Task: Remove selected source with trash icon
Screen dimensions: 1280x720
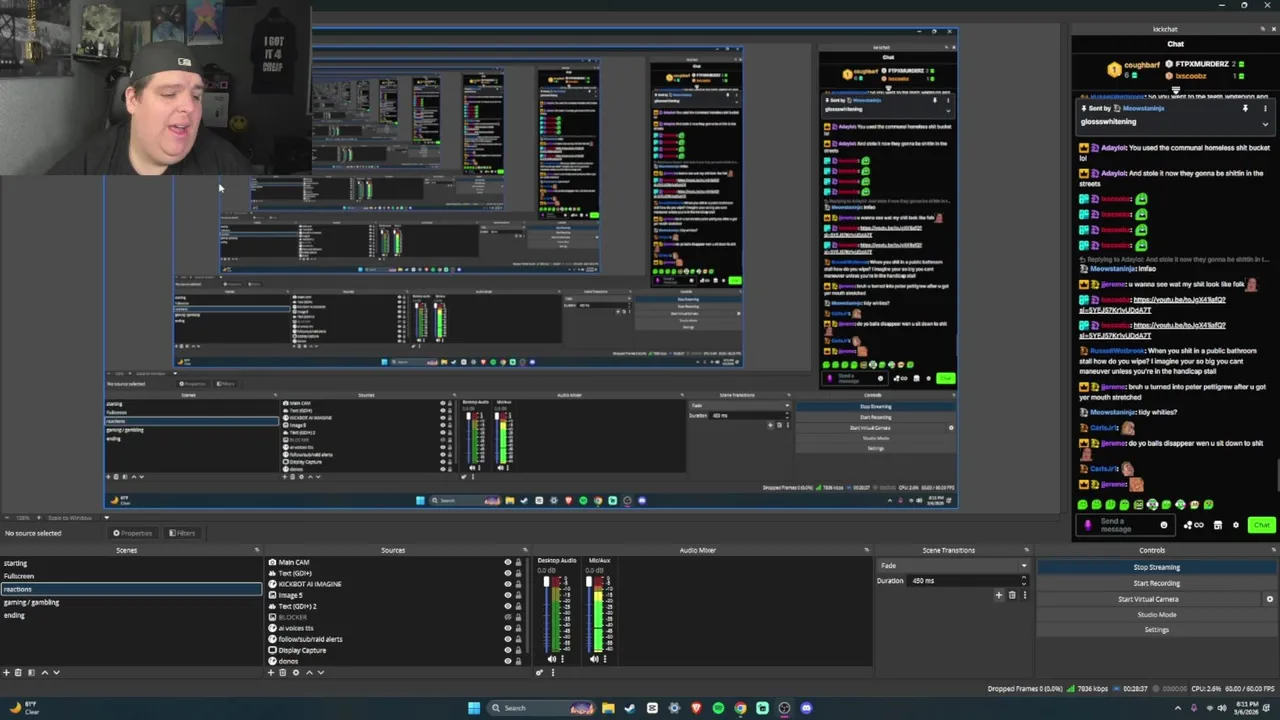Action: [x=283, y=672]
